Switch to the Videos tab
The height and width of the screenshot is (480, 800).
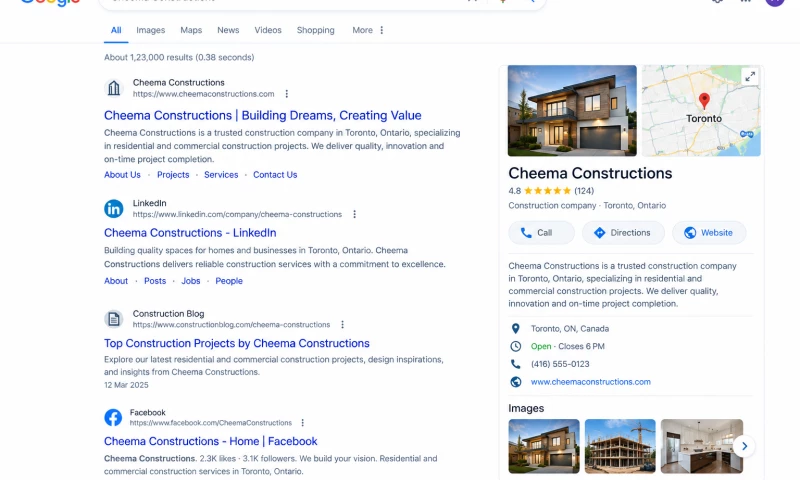click(x=268, y=30)
